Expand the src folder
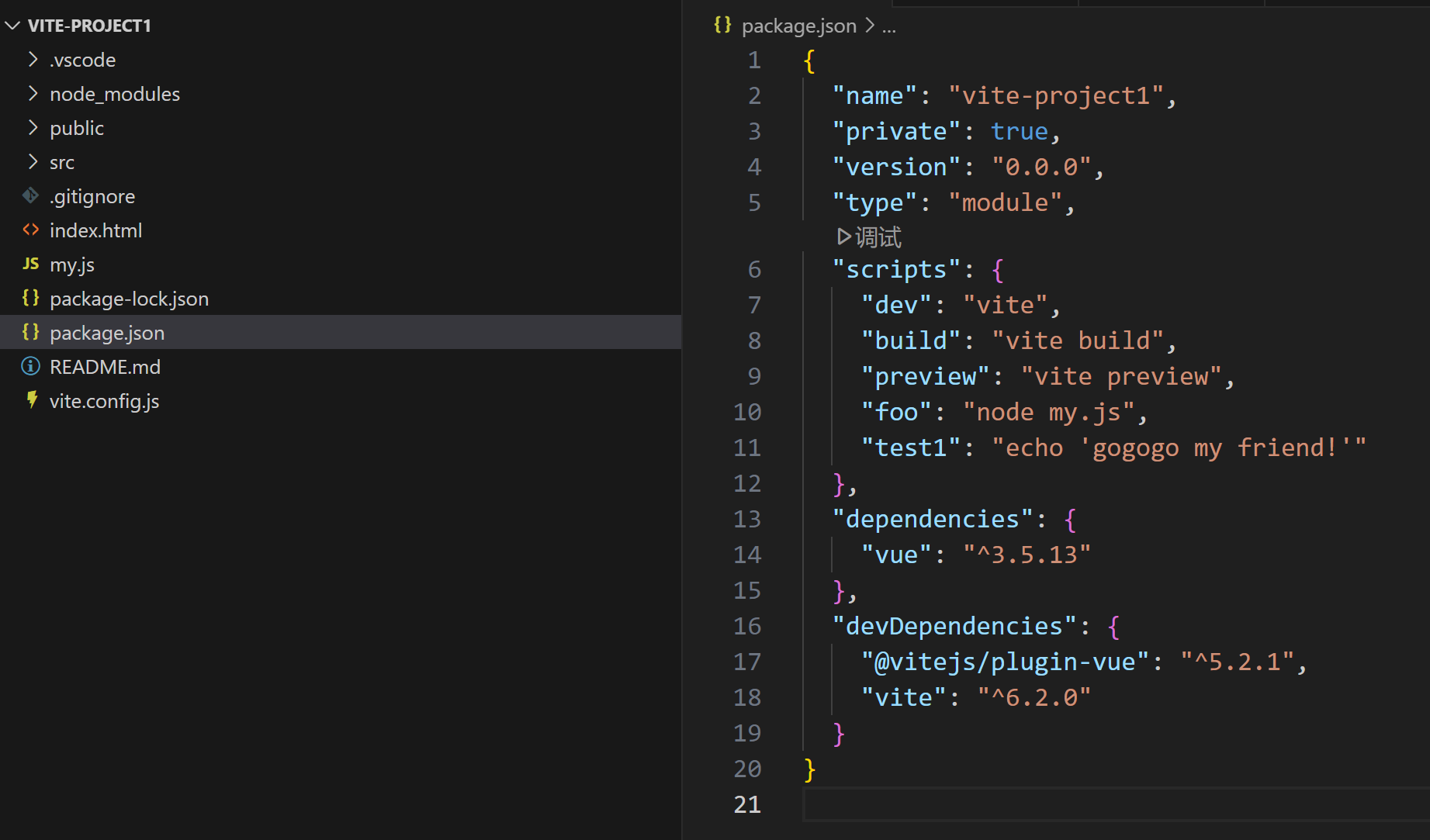This screenshot has height=840, width=1430. 32,161
